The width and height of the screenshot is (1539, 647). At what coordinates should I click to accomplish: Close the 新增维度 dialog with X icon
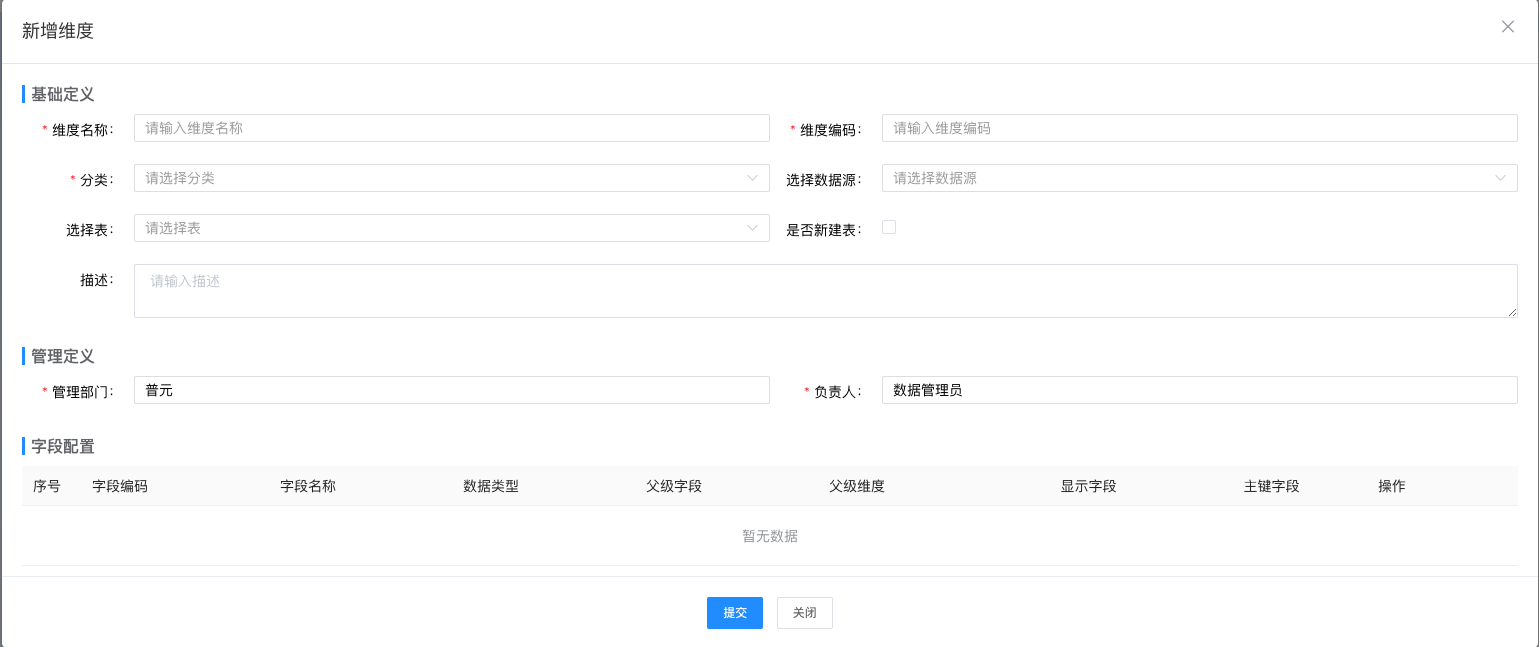pyautogui.click(x=1508, y=27)
